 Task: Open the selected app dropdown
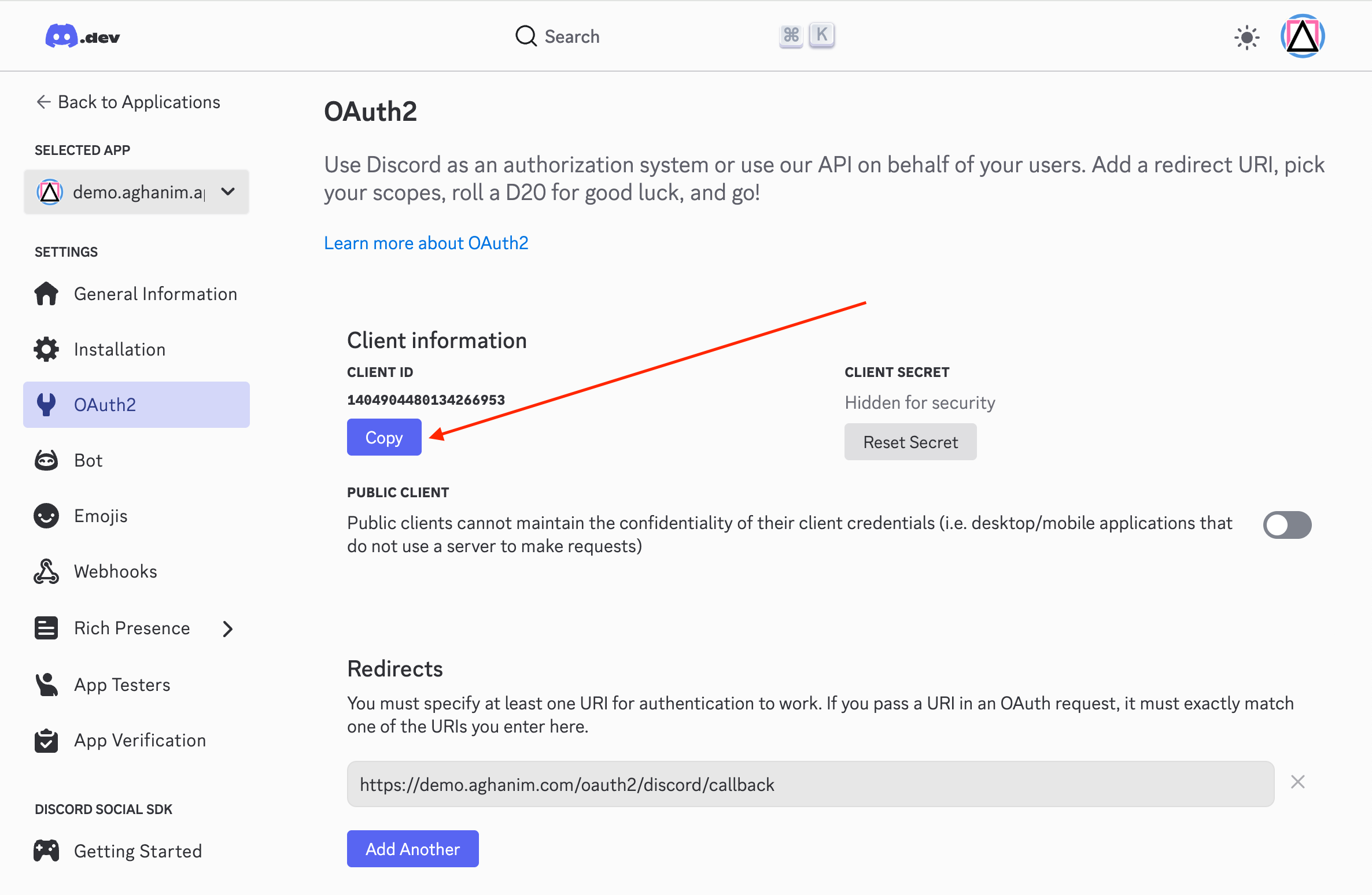tap(227, 191)
